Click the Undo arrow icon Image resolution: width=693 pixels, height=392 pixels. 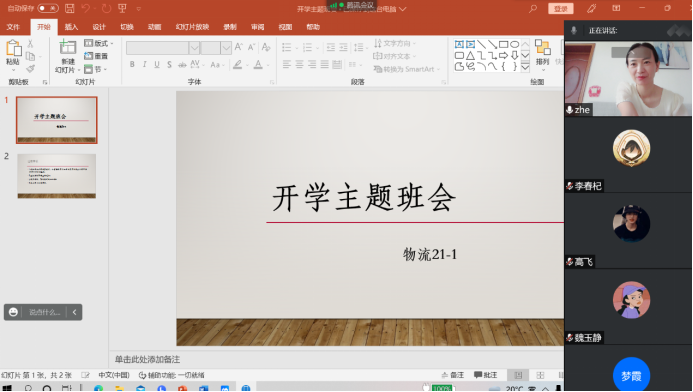86,8
